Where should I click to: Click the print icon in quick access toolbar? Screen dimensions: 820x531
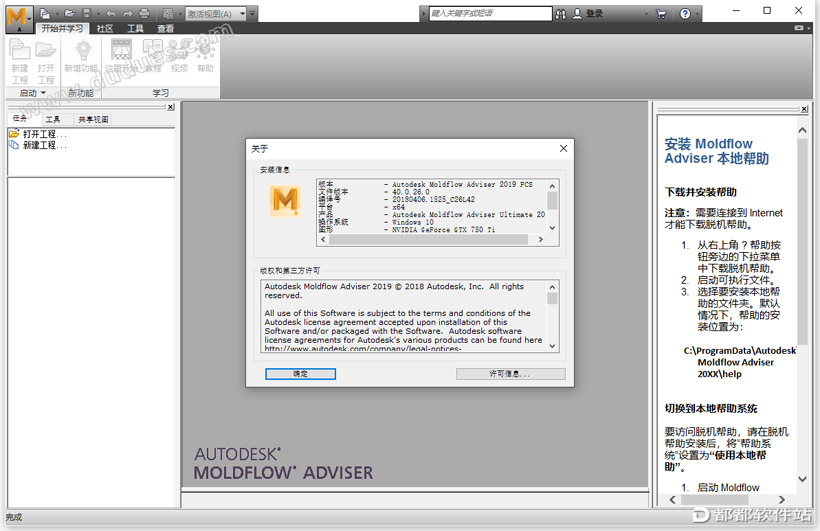(144, 14)
